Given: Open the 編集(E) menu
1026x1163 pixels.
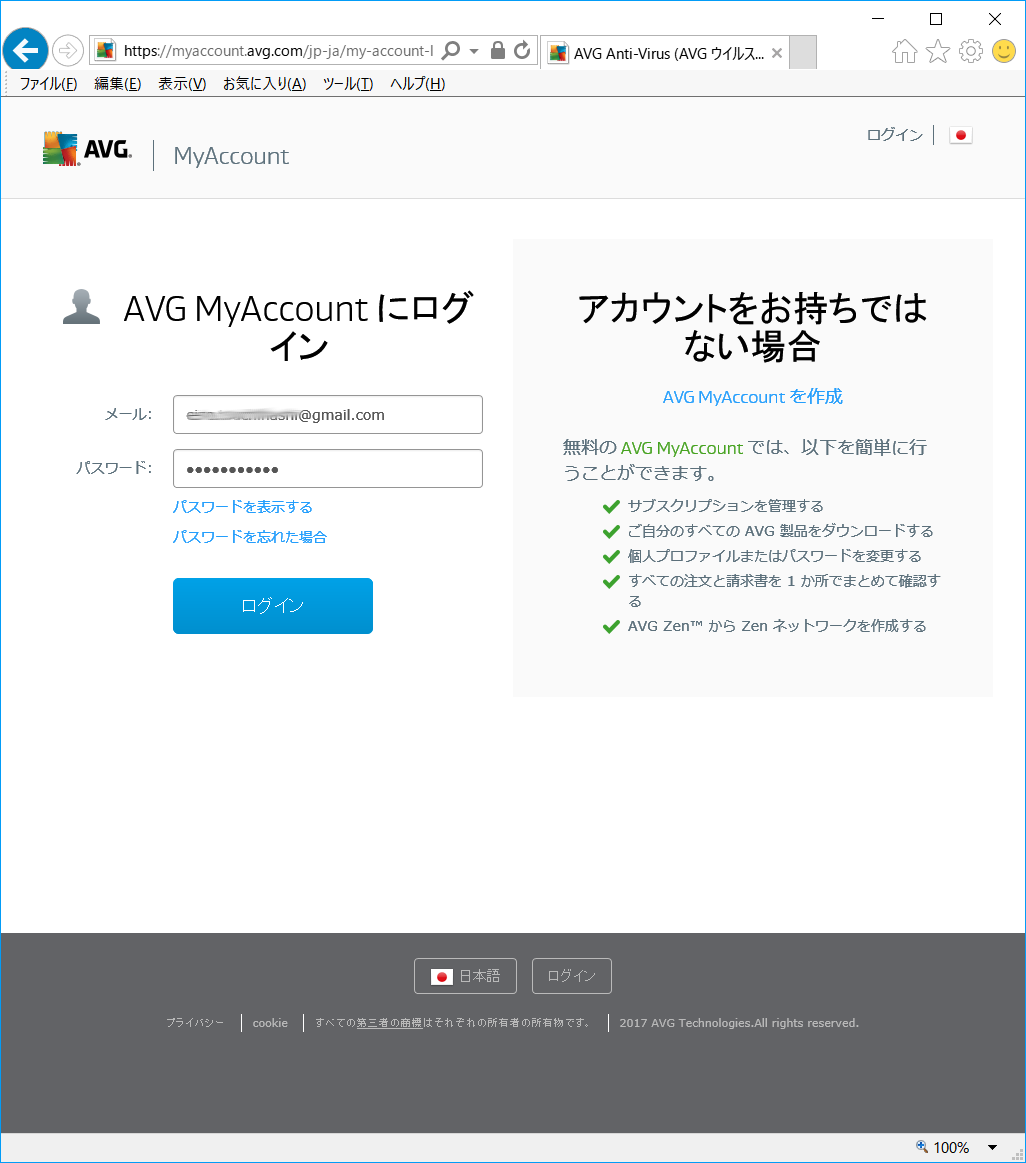Looking at the screenshot, I should point(117,84).
